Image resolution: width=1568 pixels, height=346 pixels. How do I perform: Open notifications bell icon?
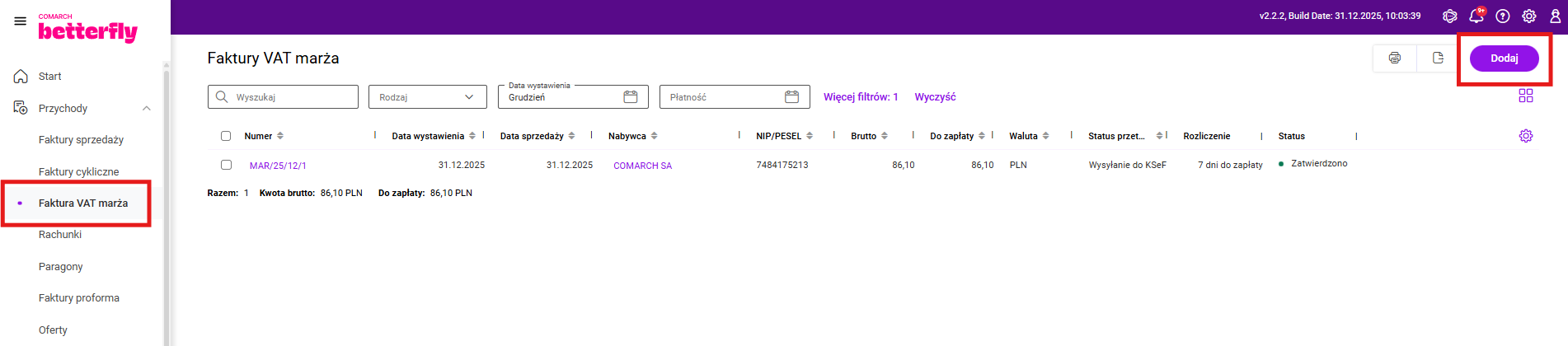(x=1476, y=16)
